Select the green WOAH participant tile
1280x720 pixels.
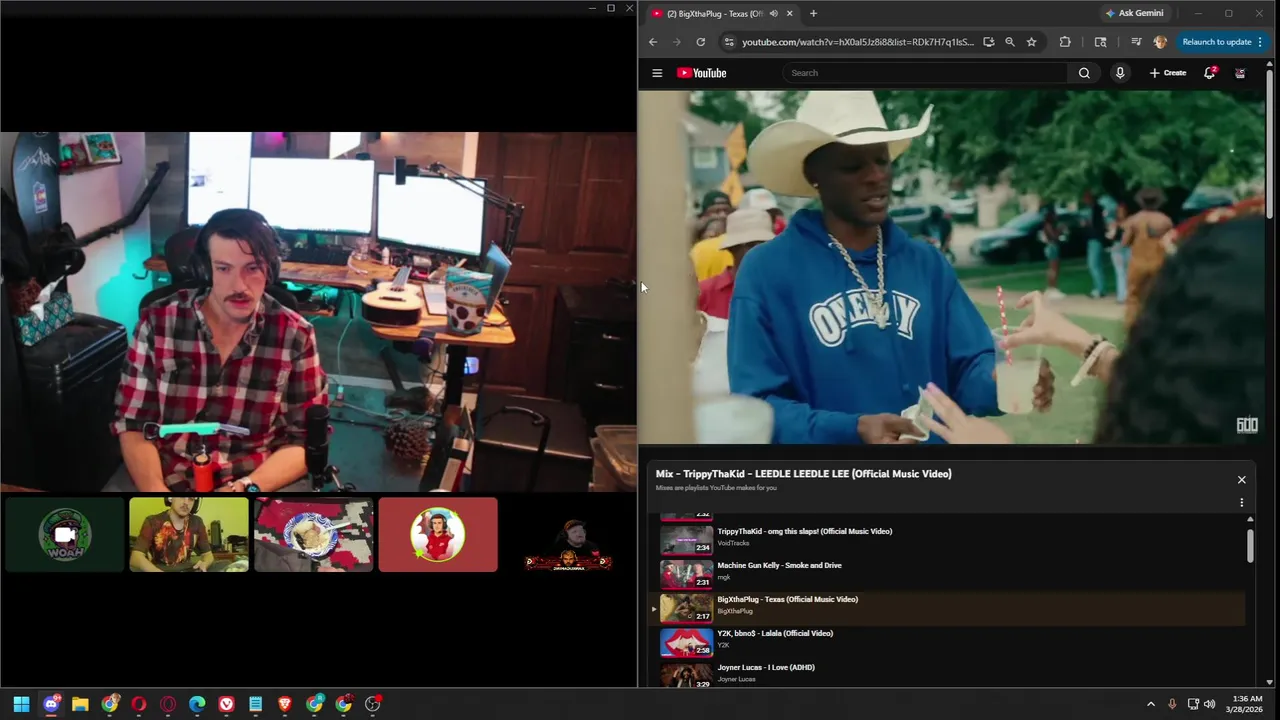65,535
